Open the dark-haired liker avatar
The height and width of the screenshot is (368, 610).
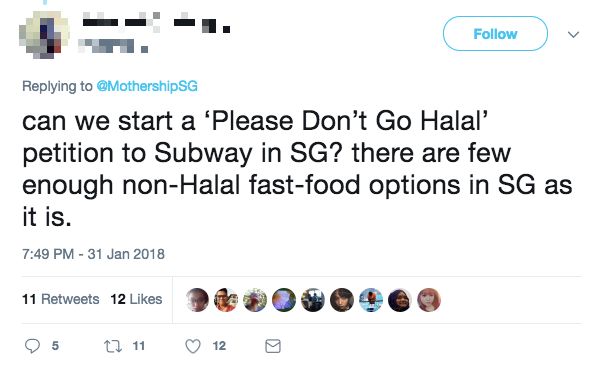pos(342,300)
